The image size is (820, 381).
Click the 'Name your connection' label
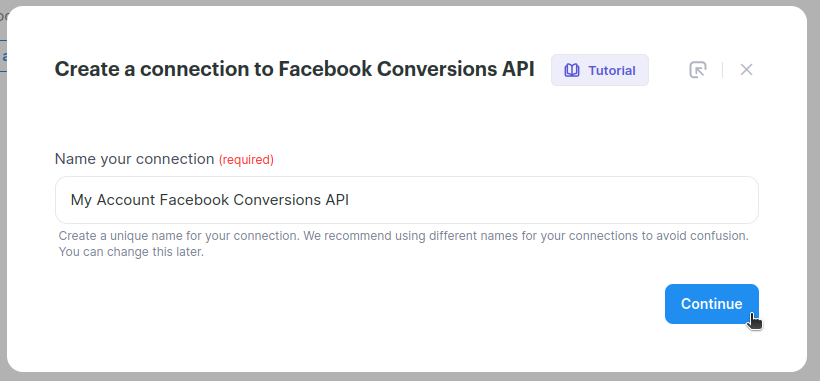[134, 159]
